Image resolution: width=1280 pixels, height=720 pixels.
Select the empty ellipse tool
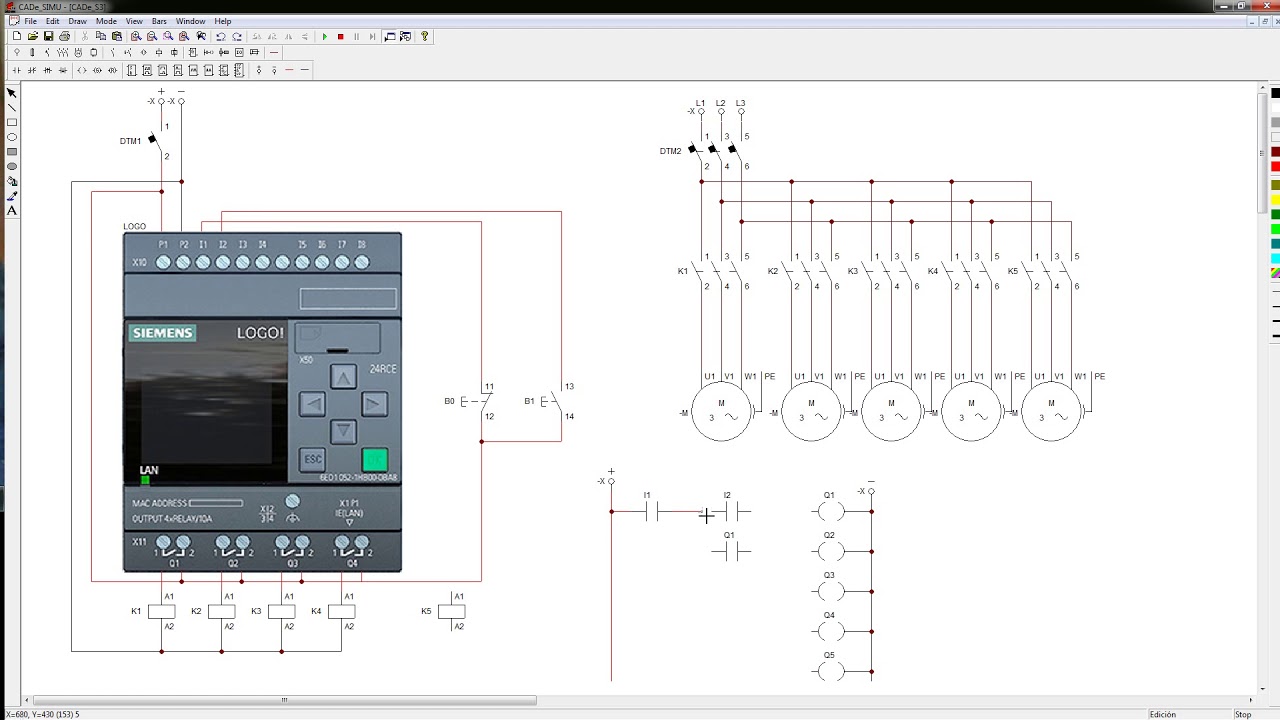[12, 137]
